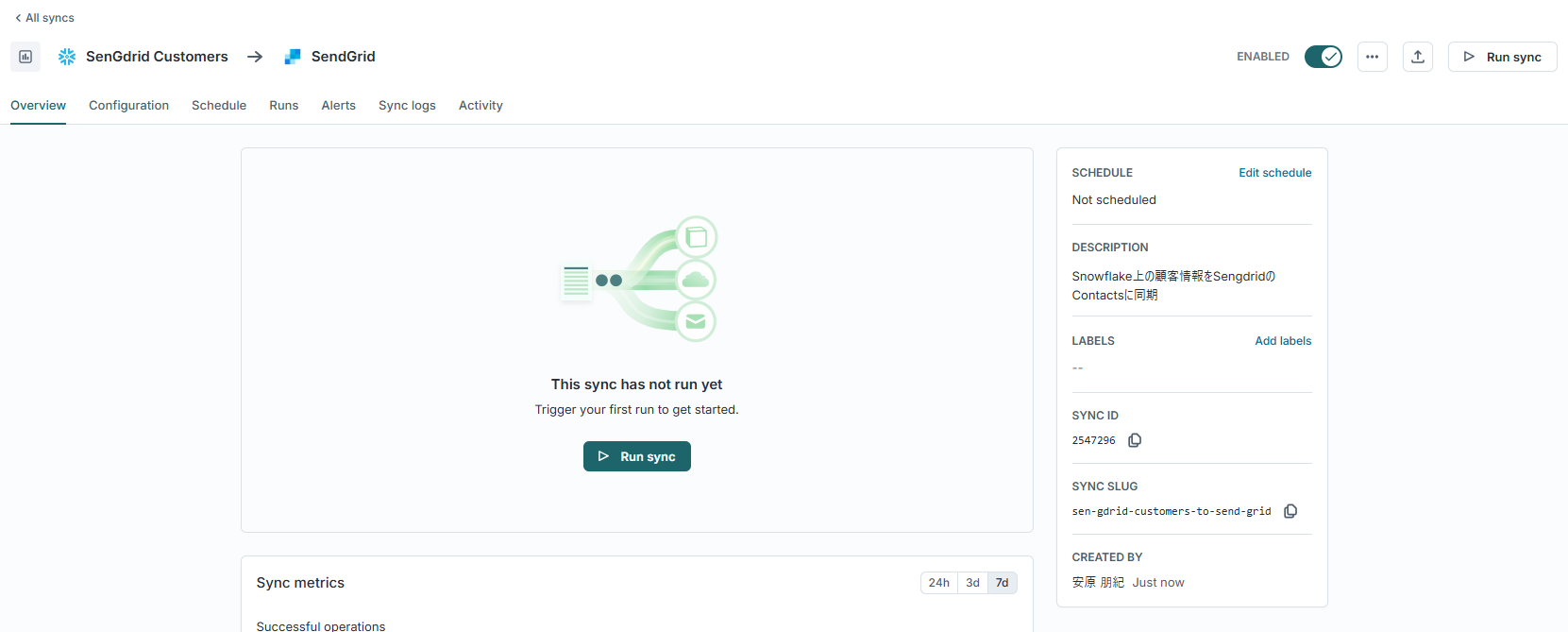This screenshot has height=632, width=1568.
Task: Click the SendGrid destination logo icon
Action: click(293, 57)
